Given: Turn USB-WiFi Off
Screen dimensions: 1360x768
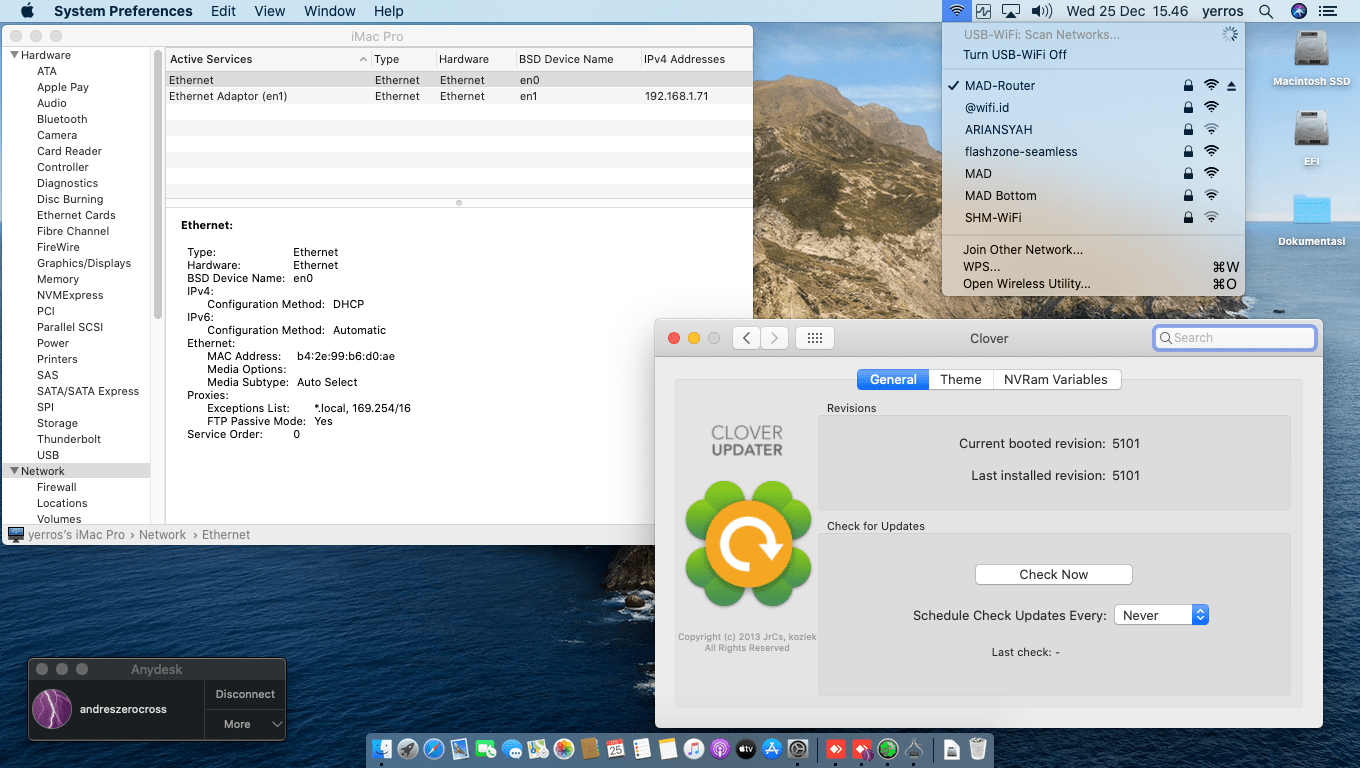Looking at the screenshot, I should click(1014, 55).
